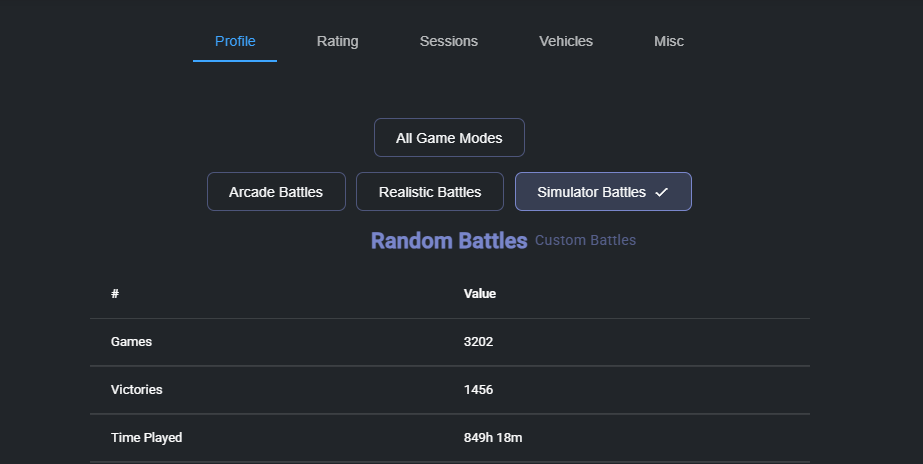Go to the Sessions tab
Viewport: 923px width, 464px height.
point(448,41)
